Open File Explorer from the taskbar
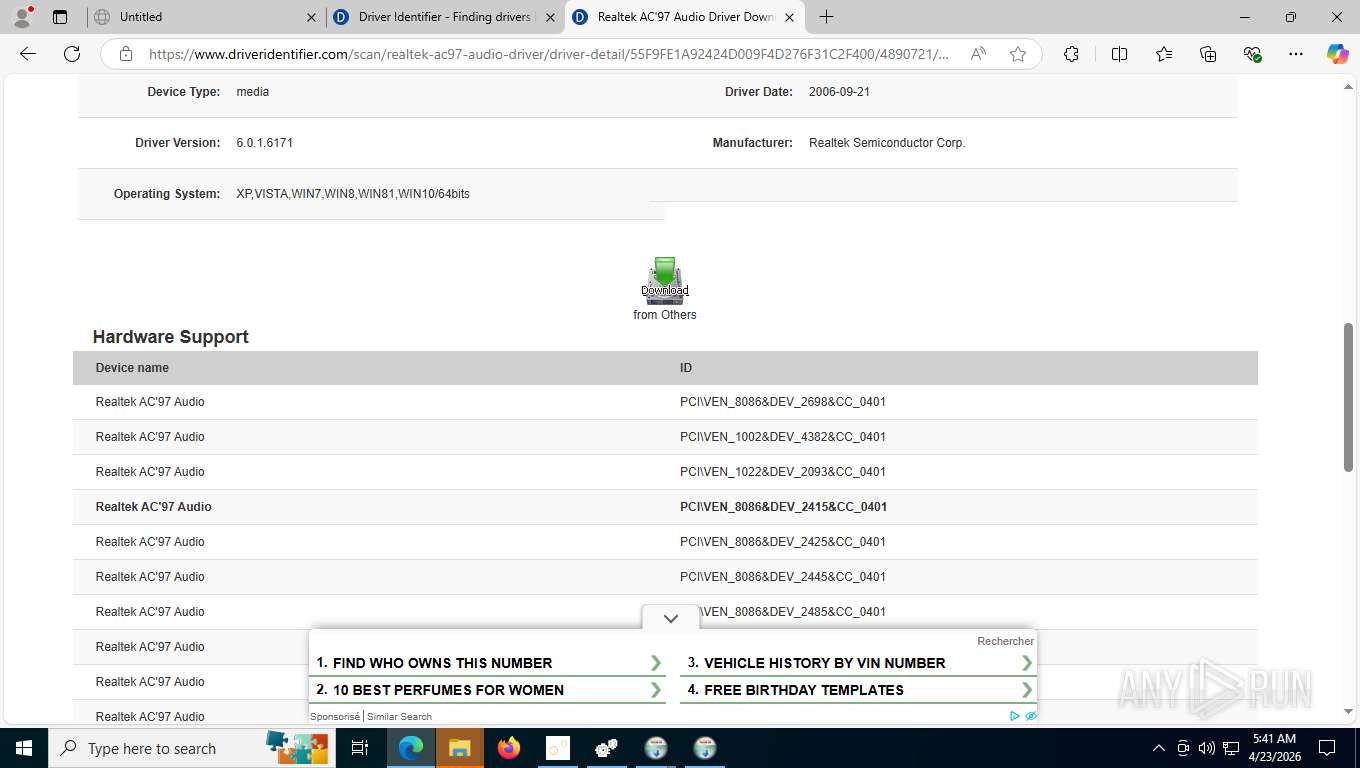The width and height of the screenshot is (1360, 768). pyautogui.click(x=459, y=748)
